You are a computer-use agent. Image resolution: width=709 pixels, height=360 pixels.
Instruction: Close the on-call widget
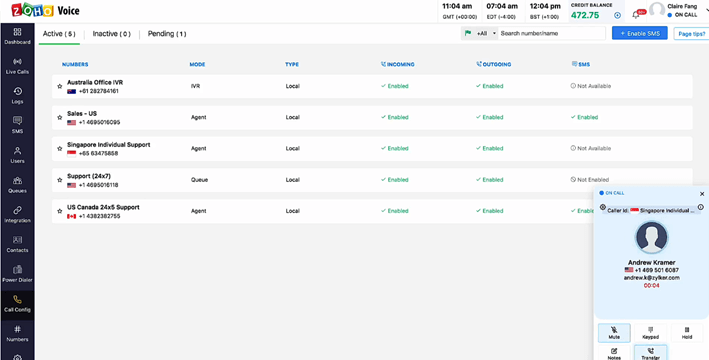pyautogui.click(x=702, y=194)
